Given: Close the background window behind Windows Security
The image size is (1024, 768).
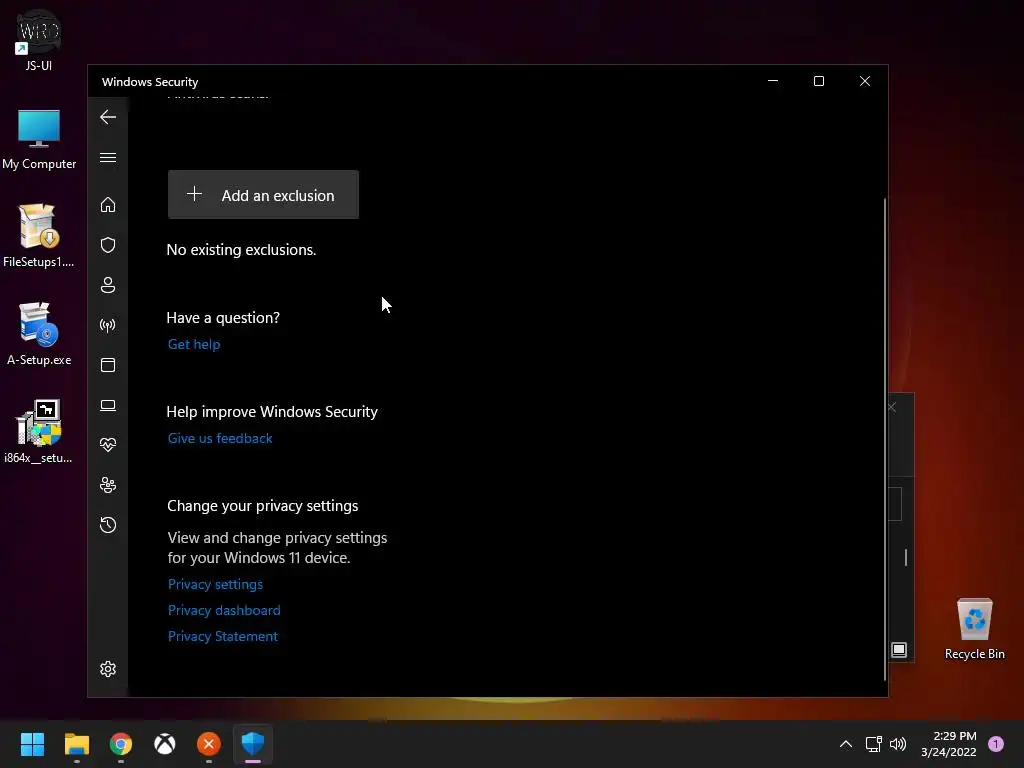Looking at the screenshot, I should [892, 408].
